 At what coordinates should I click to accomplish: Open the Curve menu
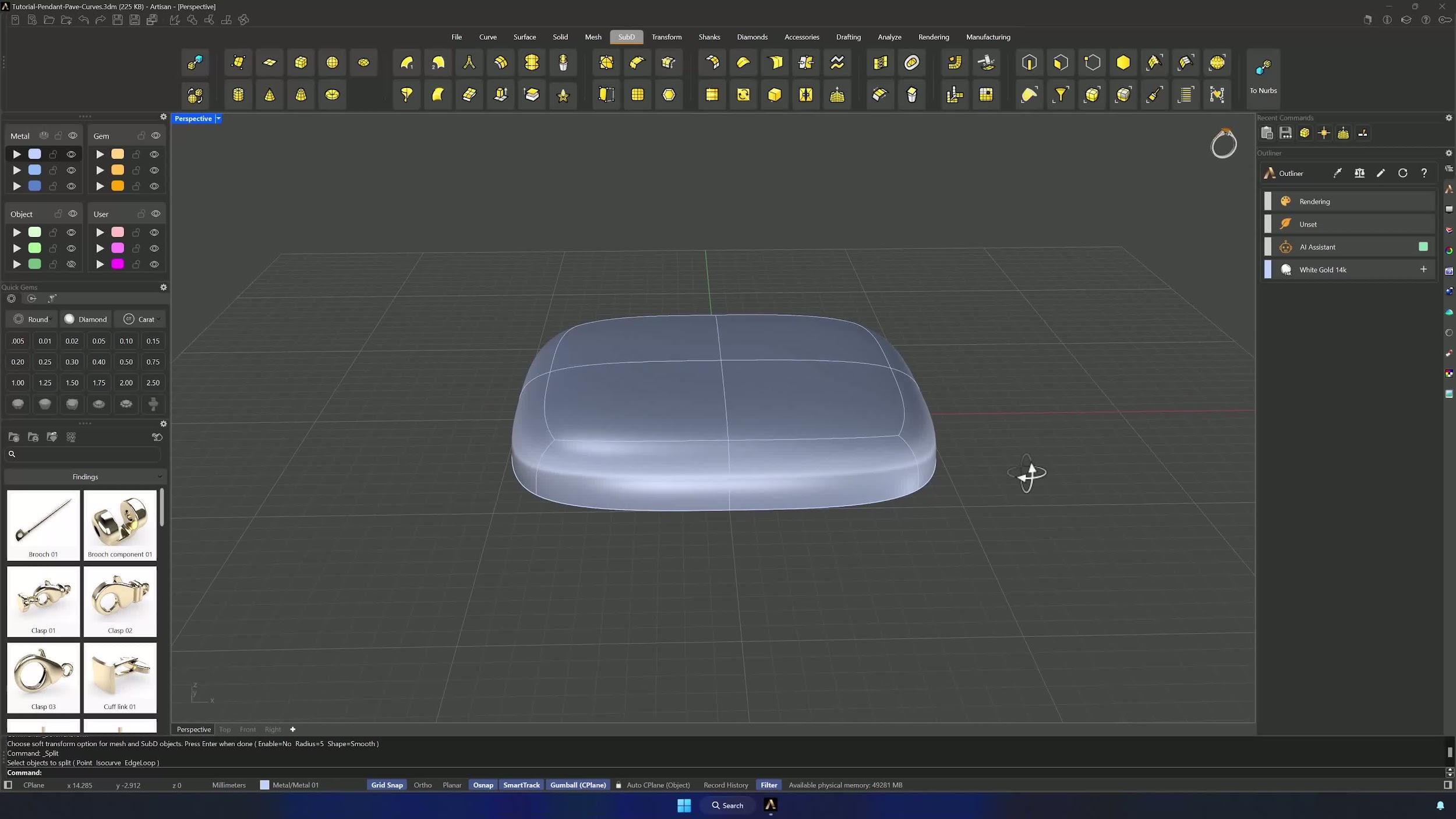click(487, 37)
